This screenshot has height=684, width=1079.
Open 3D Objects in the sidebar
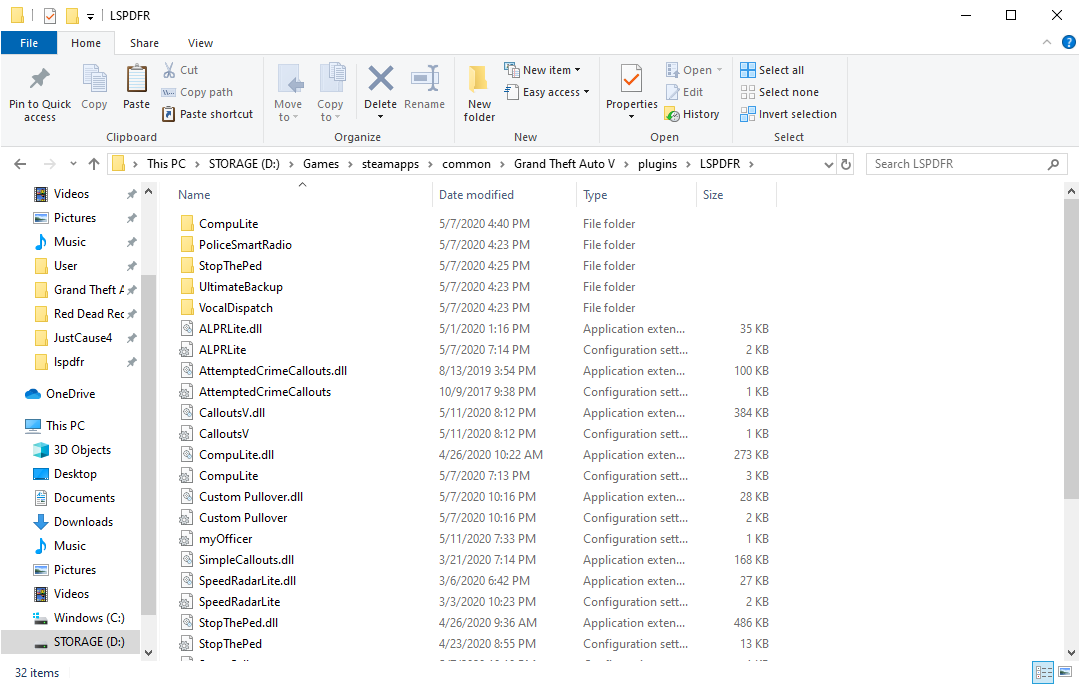point(82,450)
